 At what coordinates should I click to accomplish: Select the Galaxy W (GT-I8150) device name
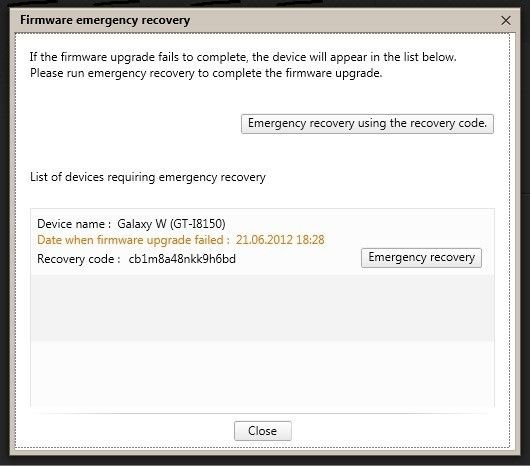pos(171,224)
